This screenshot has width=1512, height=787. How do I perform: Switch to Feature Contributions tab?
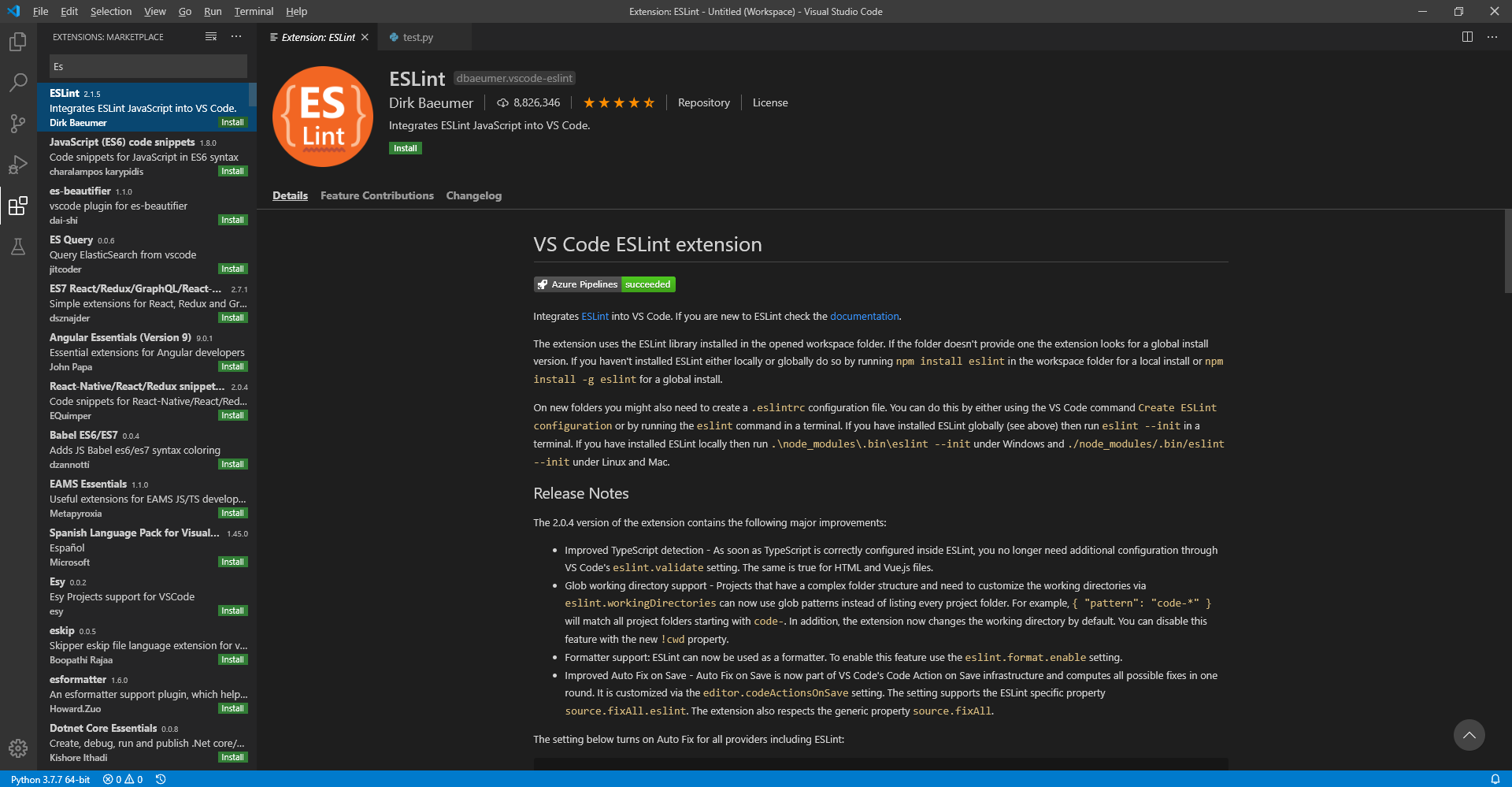tap(377, 195)
